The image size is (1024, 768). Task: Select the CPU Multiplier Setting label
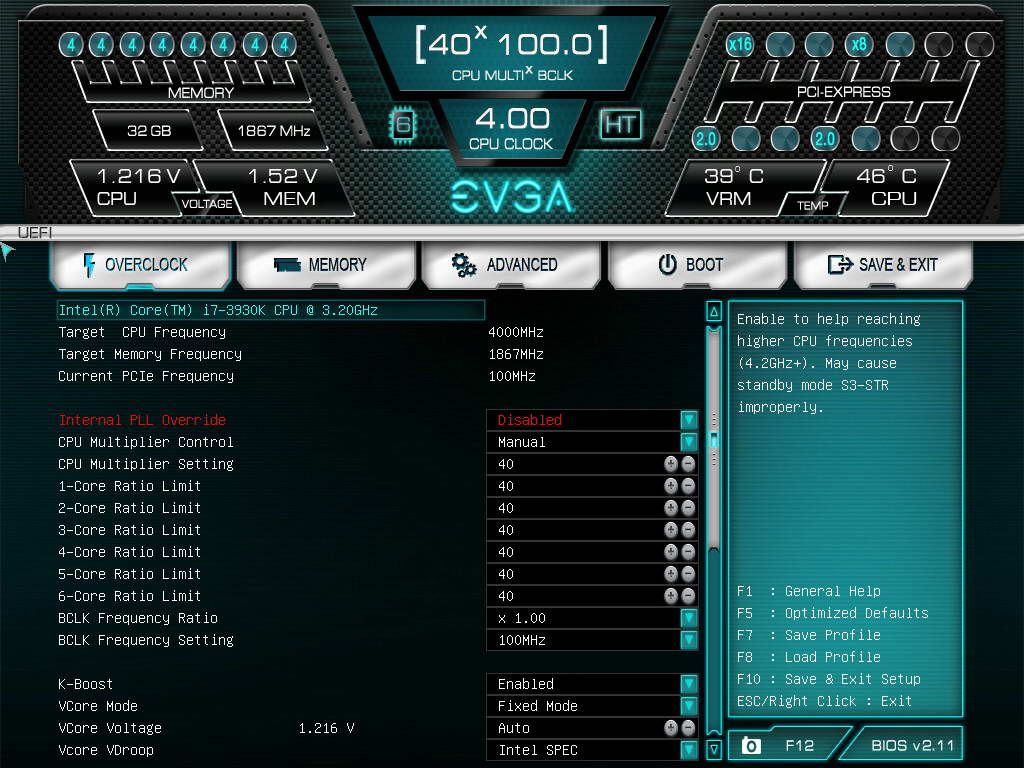pyautogui.click(x=146, y=464)
